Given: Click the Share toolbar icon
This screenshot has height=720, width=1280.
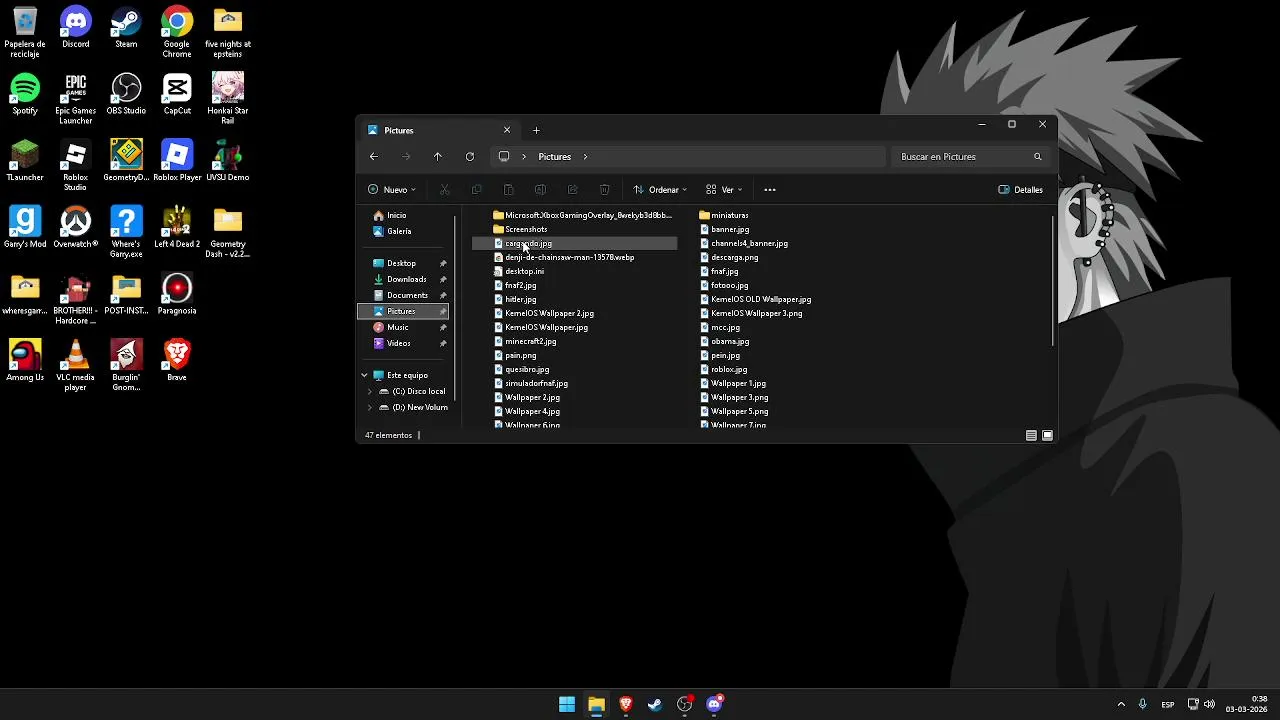Looking at the screenshot, I should pyautogui.click(x=572, y=190).
